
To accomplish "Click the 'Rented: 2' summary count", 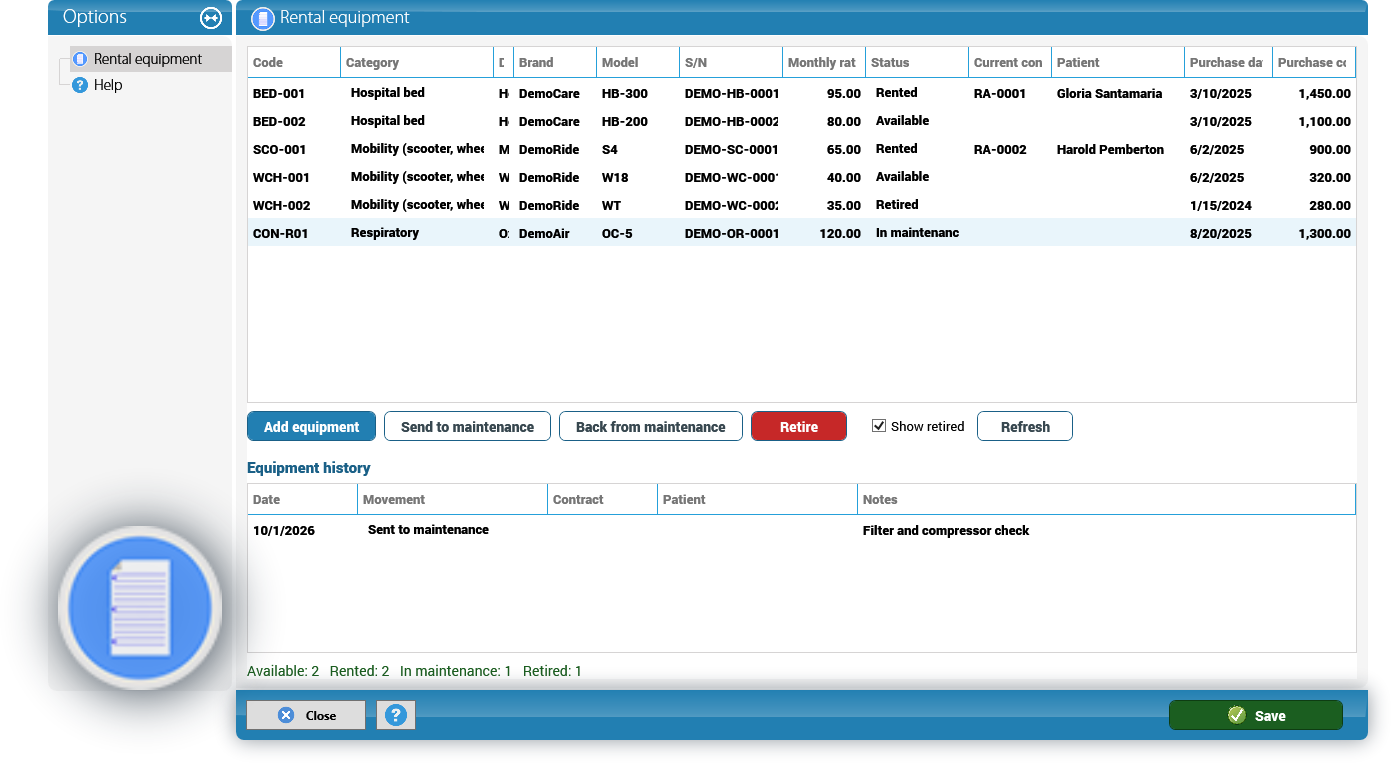I will pyautogui.click(x=360, y=671).
